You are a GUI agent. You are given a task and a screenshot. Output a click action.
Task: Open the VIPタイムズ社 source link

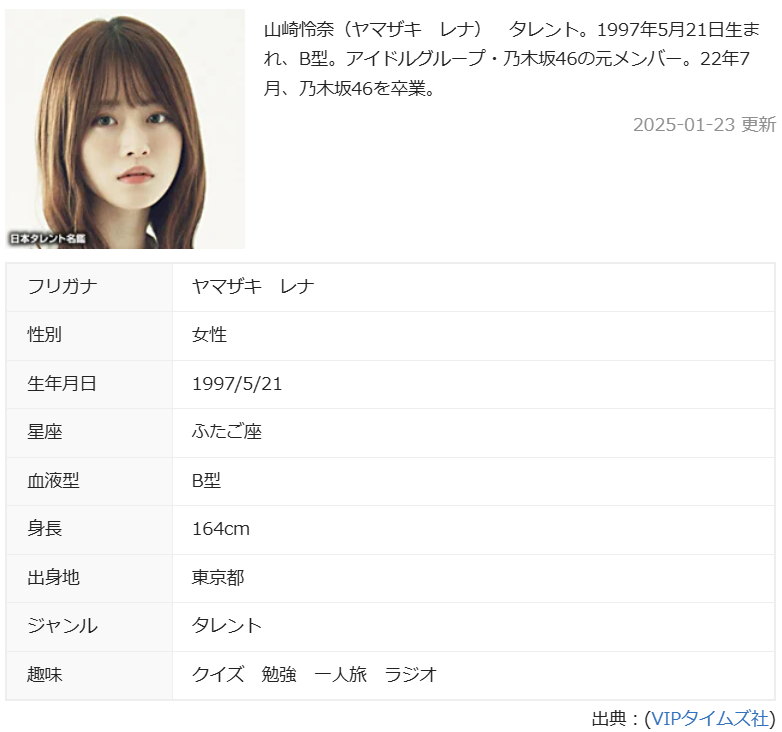[710, 719]
